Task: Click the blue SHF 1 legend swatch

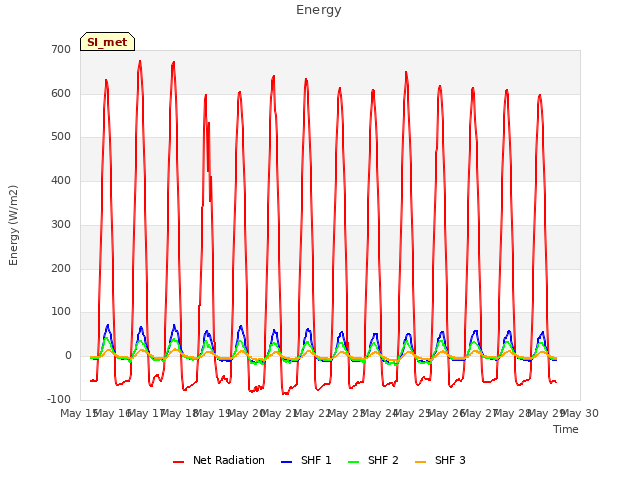Action: [x=287, y=462]
